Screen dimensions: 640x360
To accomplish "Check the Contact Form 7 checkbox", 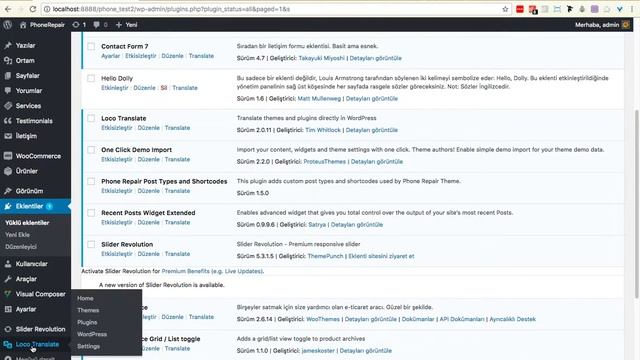I will pos(91,46).
